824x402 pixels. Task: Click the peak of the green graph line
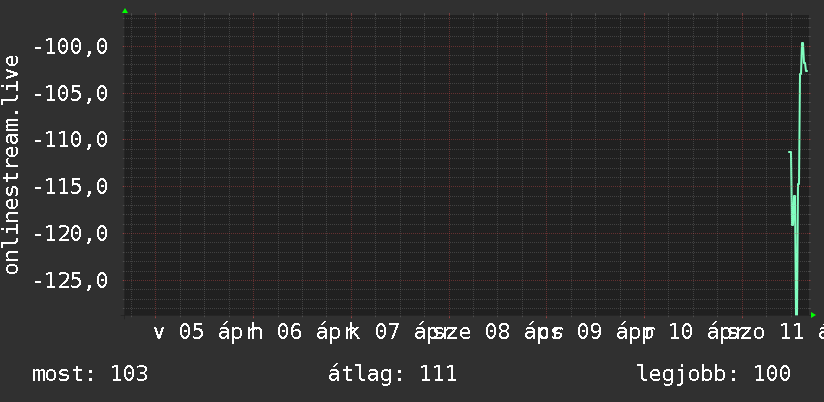802,44
